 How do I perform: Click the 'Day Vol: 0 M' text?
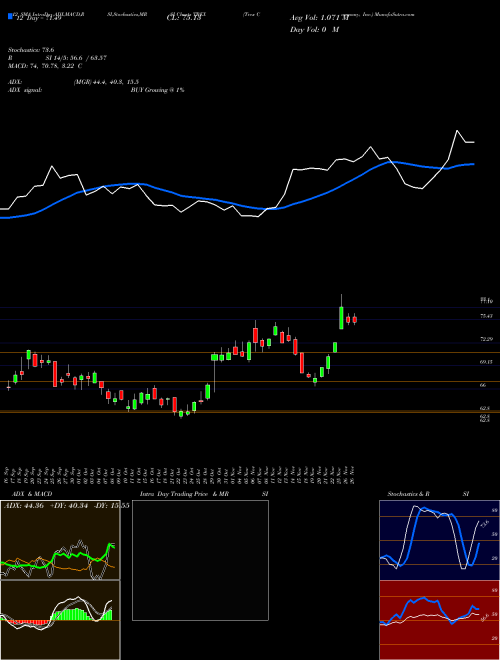click(x=314, y=30)
